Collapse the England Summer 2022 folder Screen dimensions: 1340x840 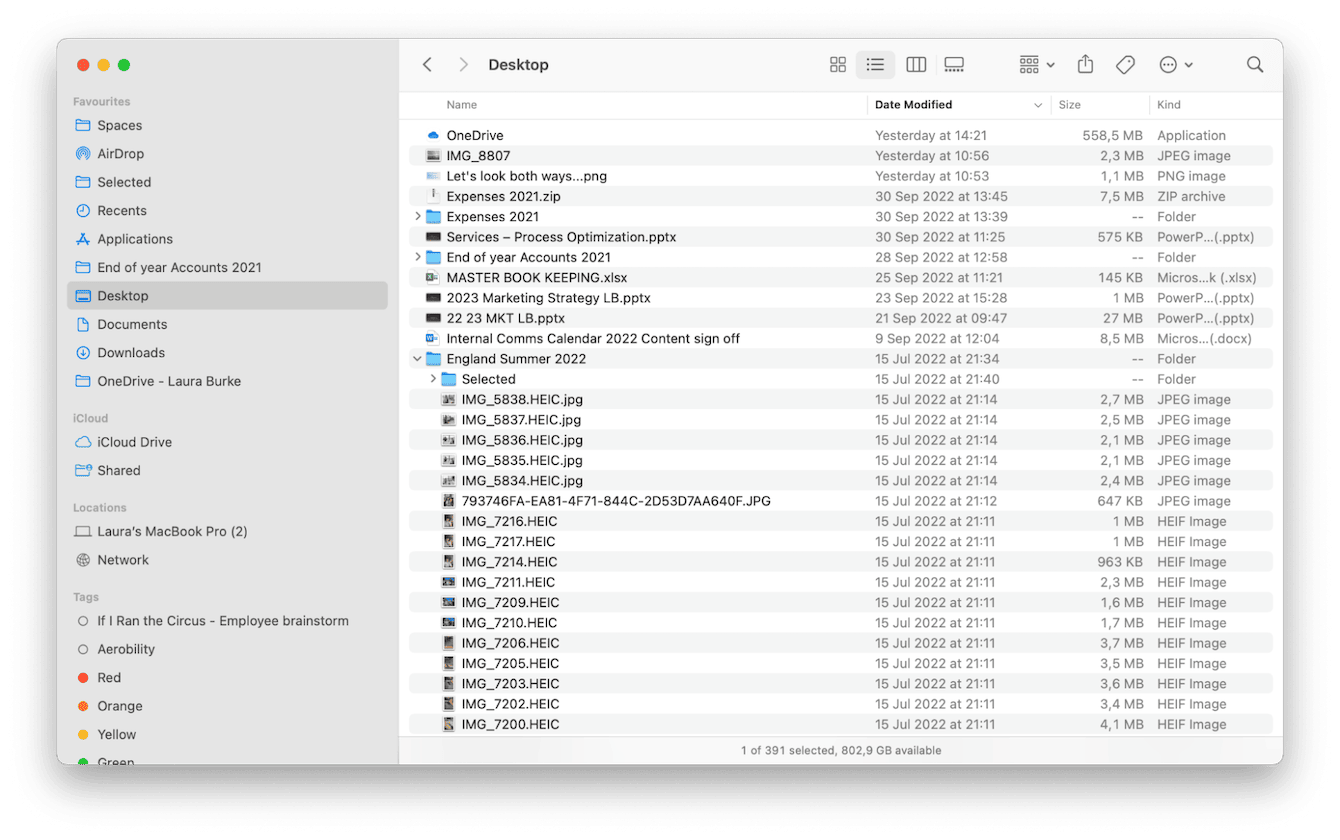click(416, 358)
